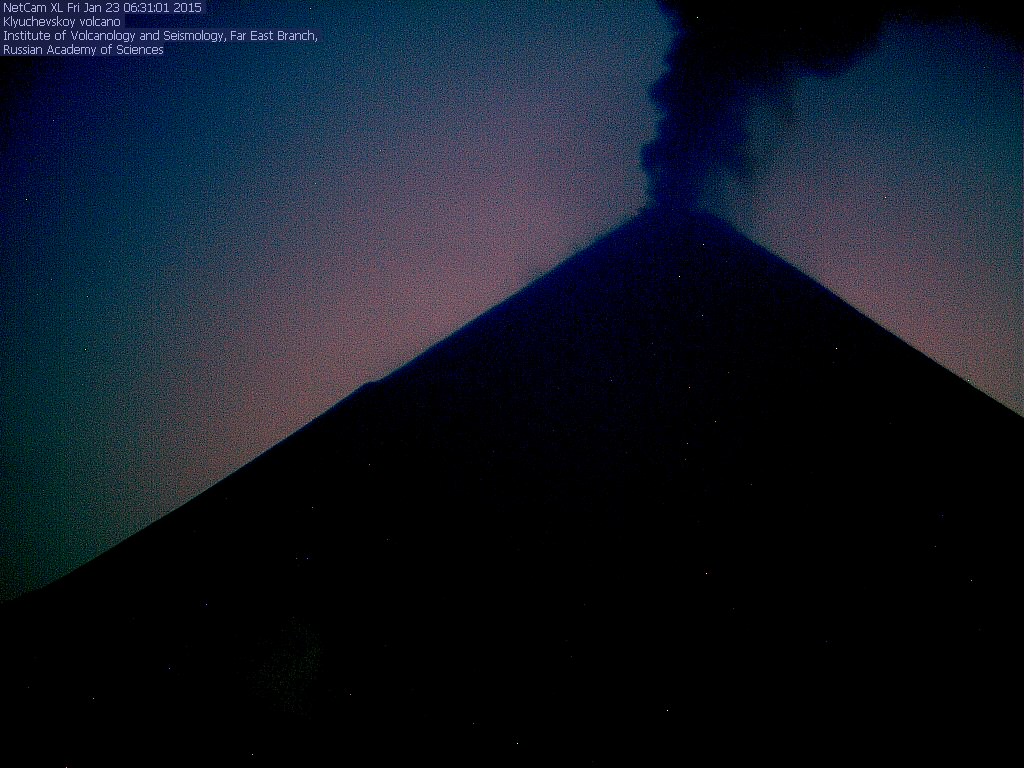Click the 'Russian Academy of Sciences' text

coord(83,50)
